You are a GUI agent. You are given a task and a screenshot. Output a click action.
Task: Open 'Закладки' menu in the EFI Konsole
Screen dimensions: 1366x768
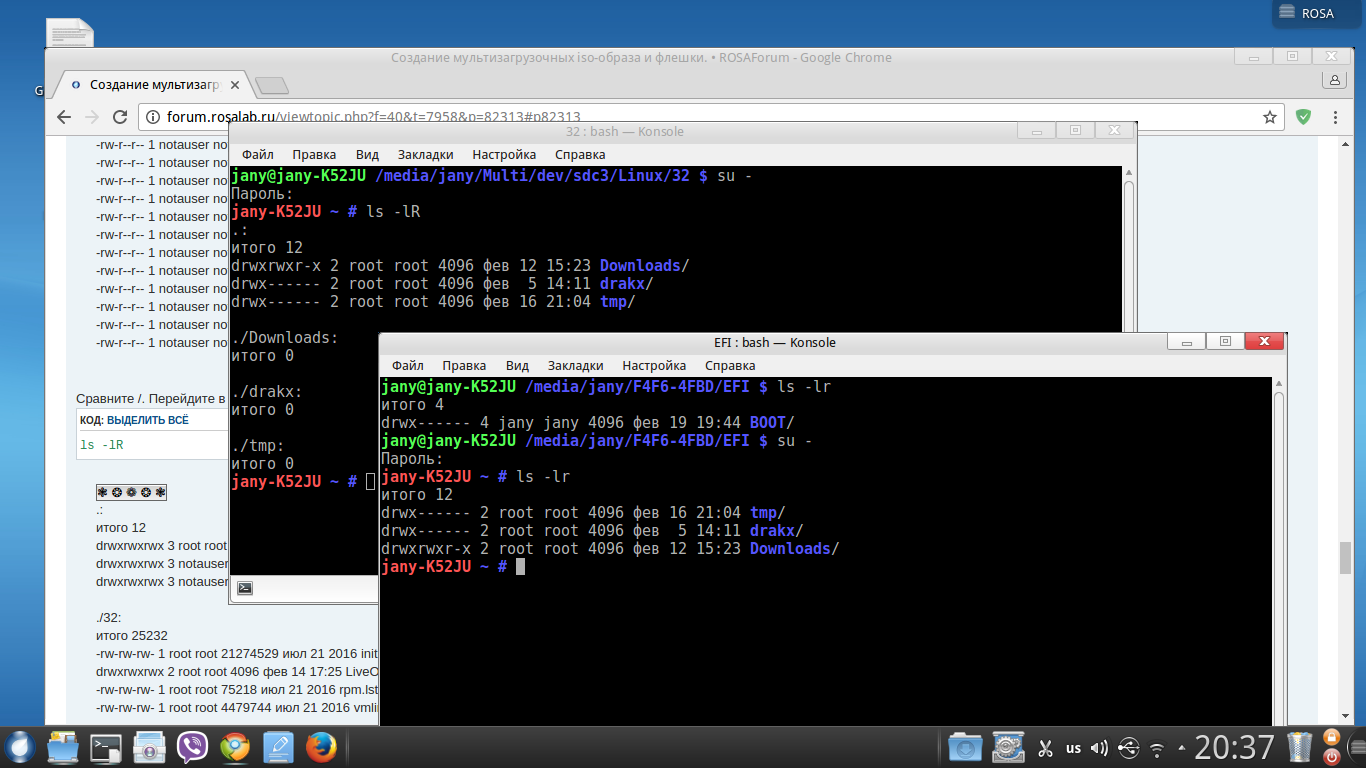[x=575, y=366]
